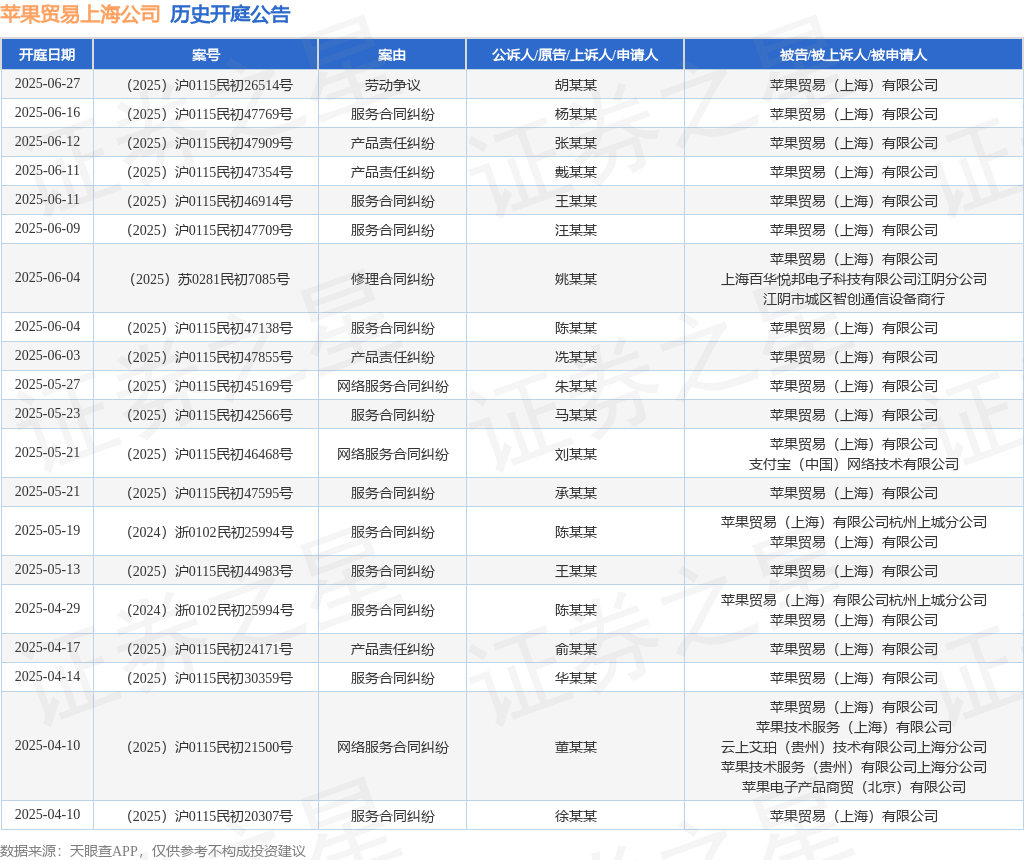Select case number (2025)沪0115民初21500号
Screen dimensions: 1024x860
(210, 747)
